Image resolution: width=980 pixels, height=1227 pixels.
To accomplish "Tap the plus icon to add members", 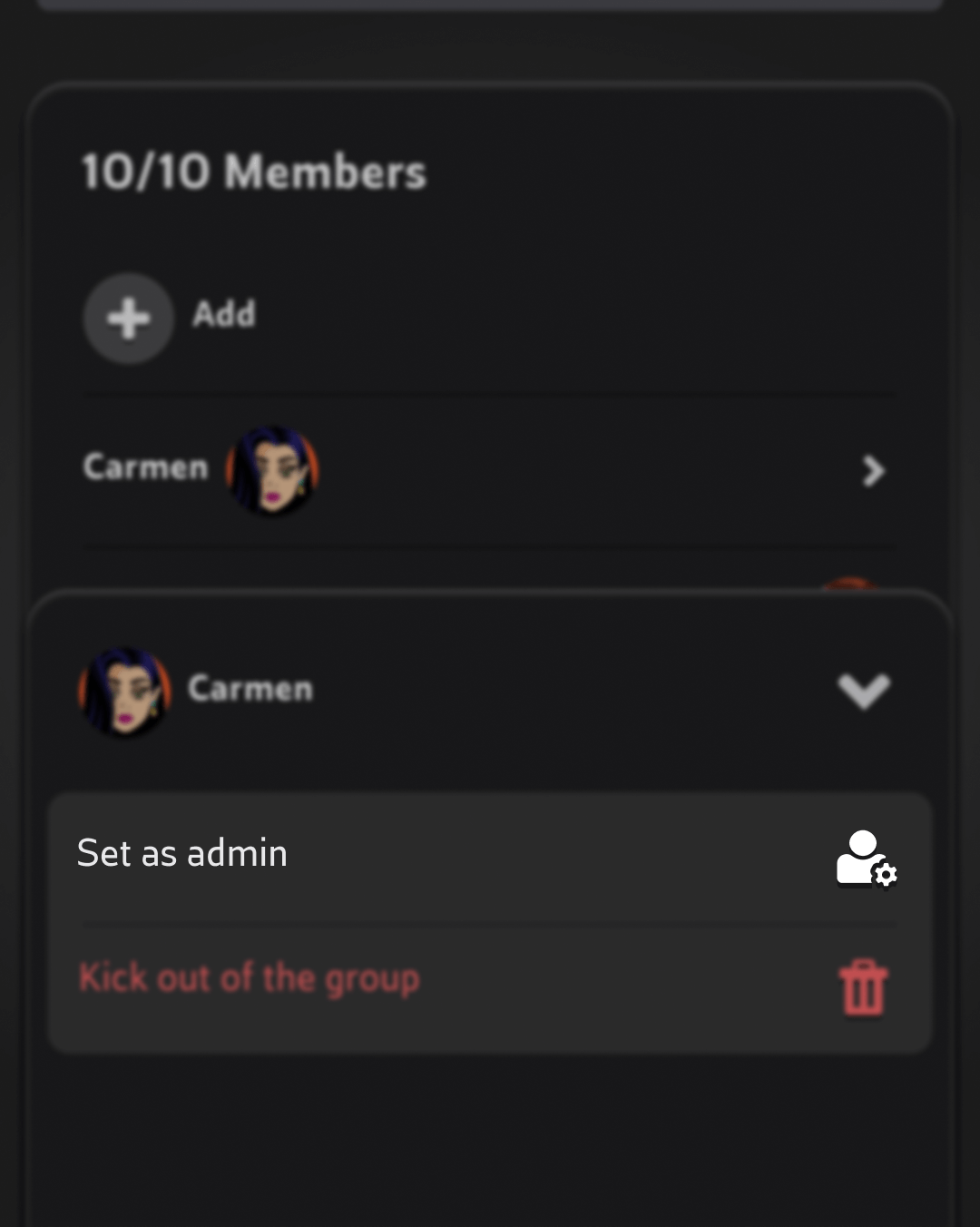I will pyautogui.click(x=129, y=319).
